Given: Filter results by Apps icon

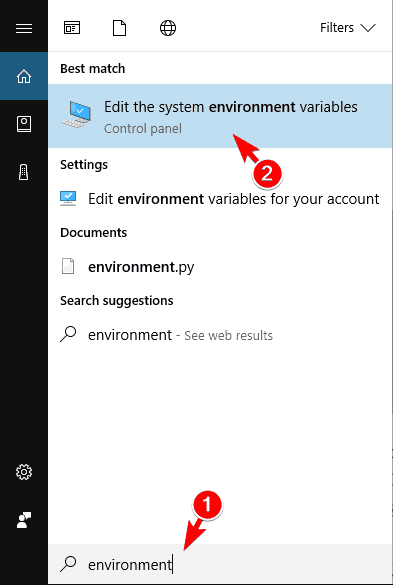Looking at the screenshot, I should coord(72,28).
